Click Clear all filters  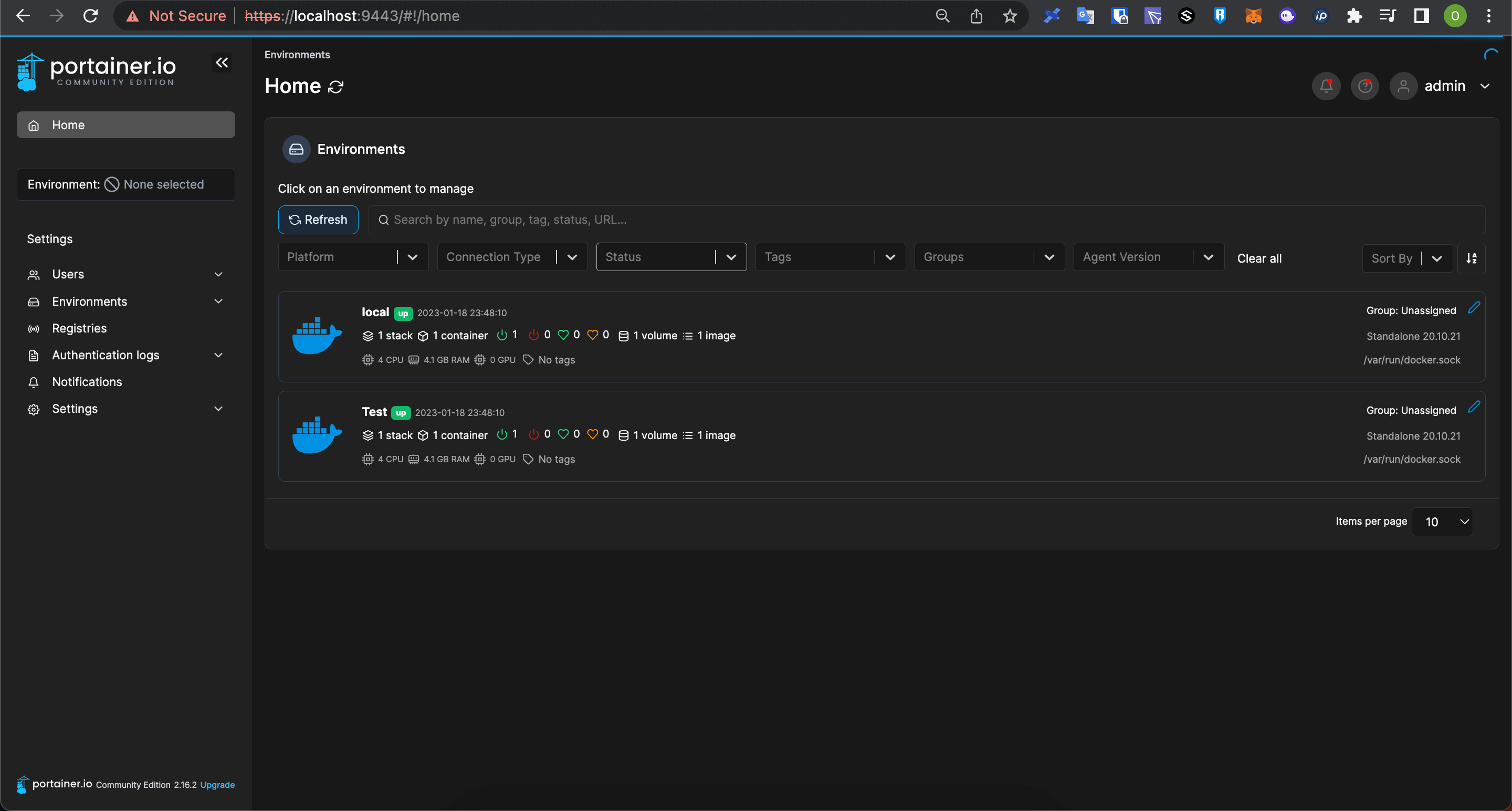[1259, 258]
